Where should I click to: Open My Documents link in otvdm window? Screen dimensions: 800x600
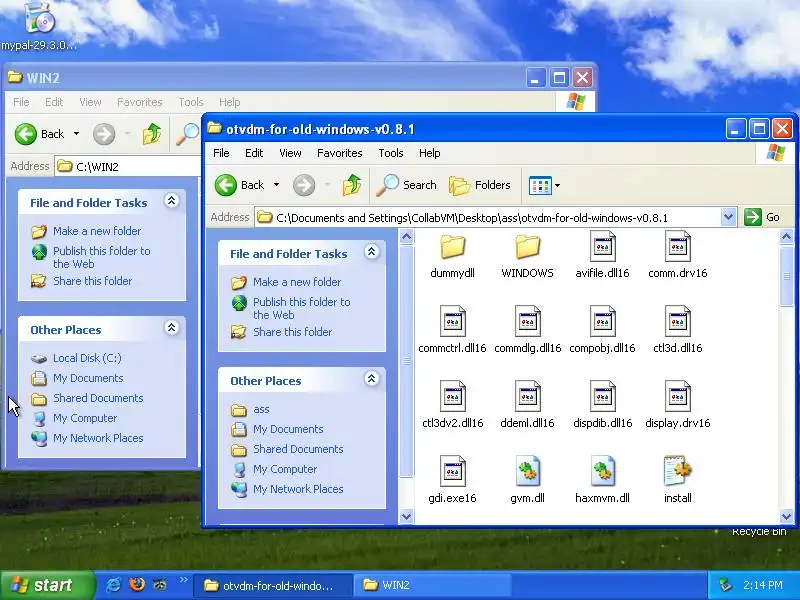pyautogui.click(x=288, y=429)
